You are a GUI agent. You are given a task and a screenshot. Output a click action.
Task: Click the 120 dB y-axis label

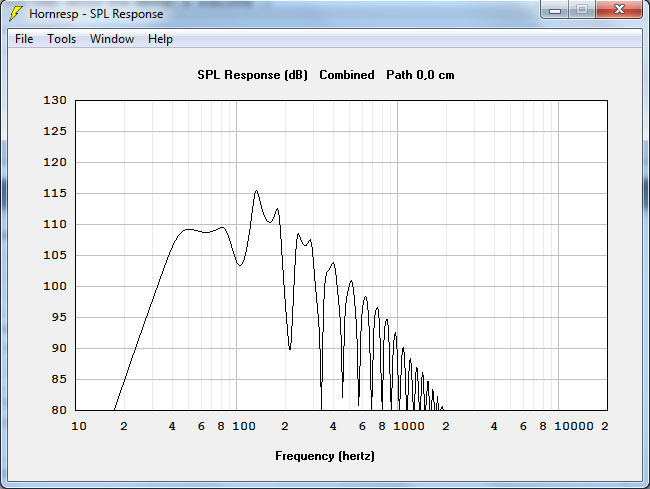coord(55,162)
